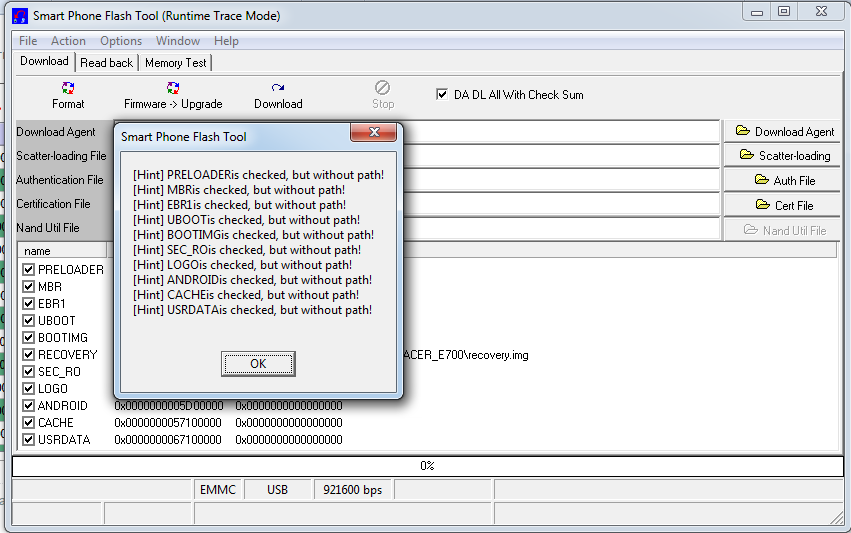Open the File menu
The height and width of the screenshot is (533, 851).
28,41
